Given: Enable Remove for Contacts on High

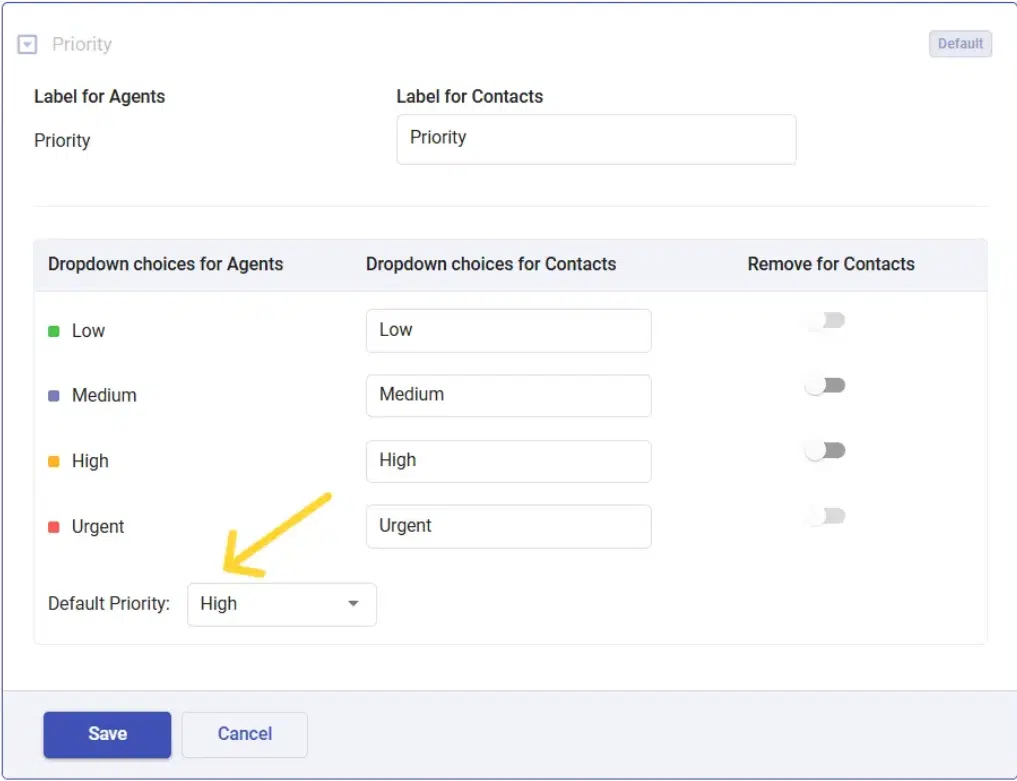Looking at the screenshot, I should point(826,451).
